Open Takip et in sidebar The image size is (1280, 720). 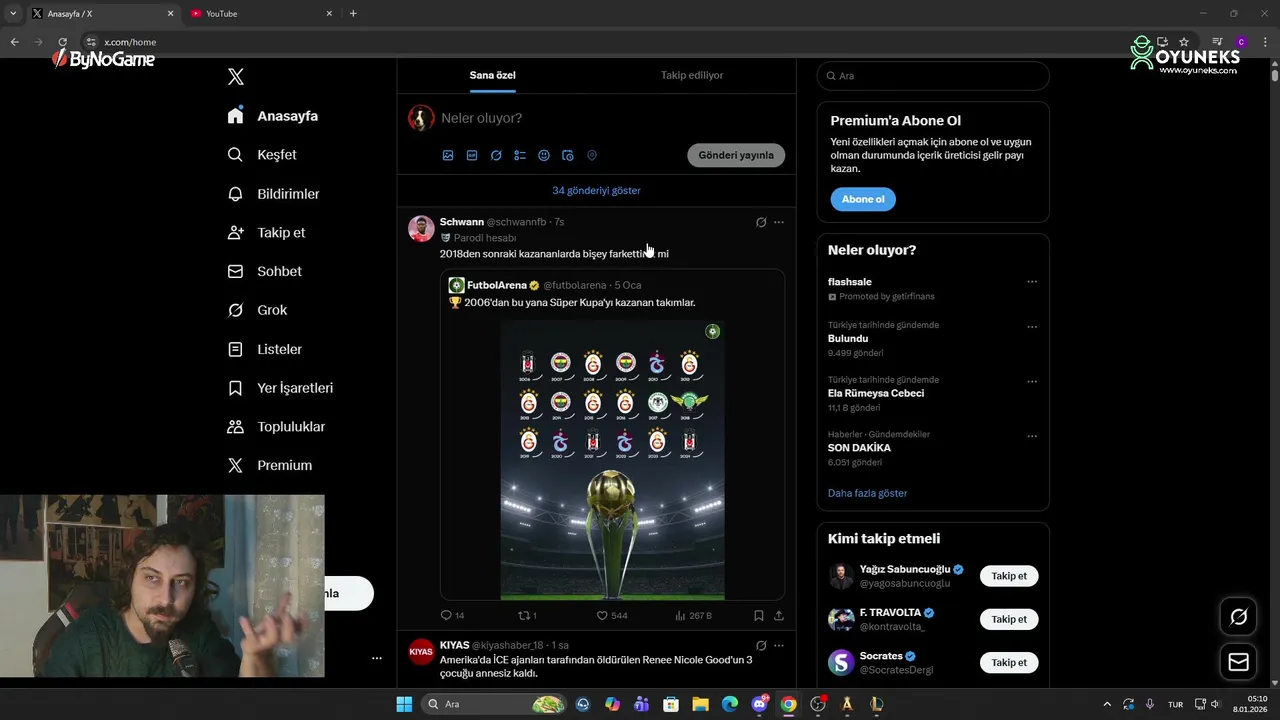[x=267, y=233]
